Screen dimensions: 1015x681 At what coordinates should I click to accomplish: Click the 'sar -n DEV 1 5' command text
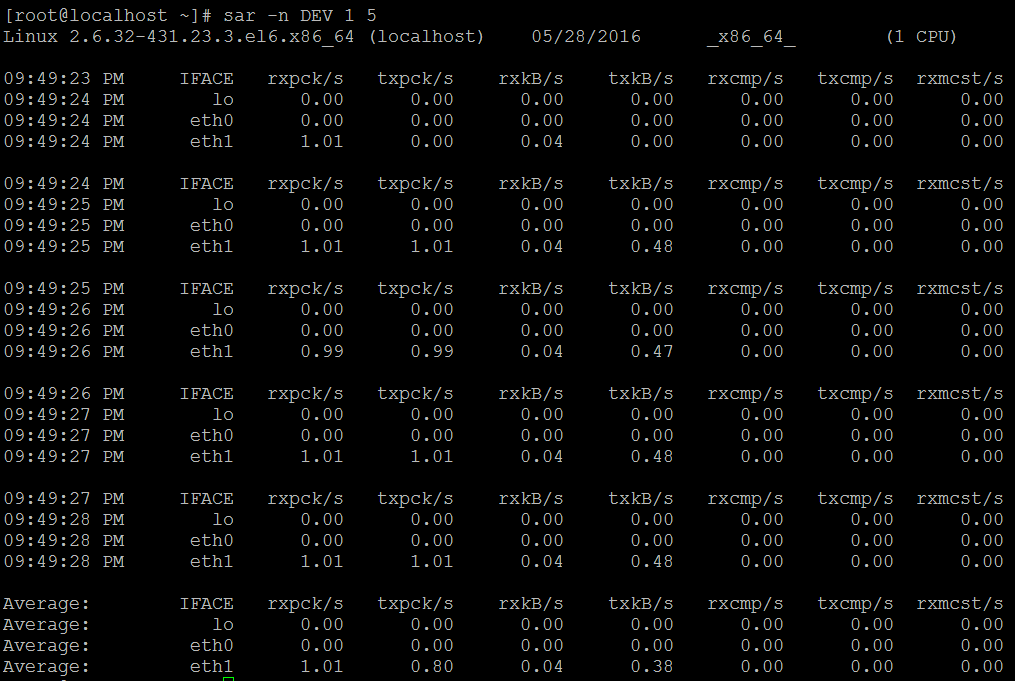(x=300, y=16)
